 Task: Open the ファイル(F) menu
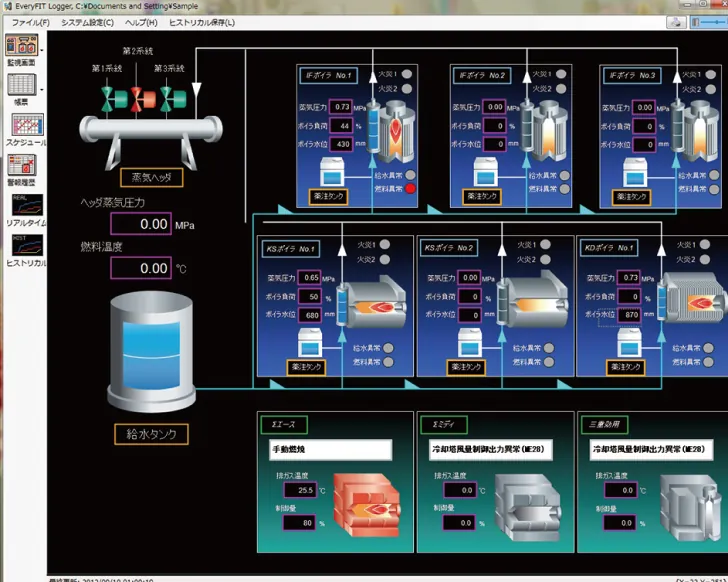coord(31,22)
